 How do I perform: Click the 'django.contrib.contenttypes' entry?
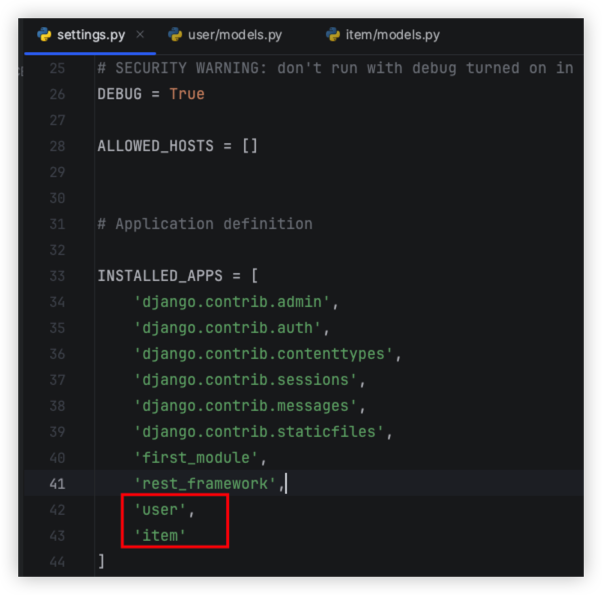266,354
